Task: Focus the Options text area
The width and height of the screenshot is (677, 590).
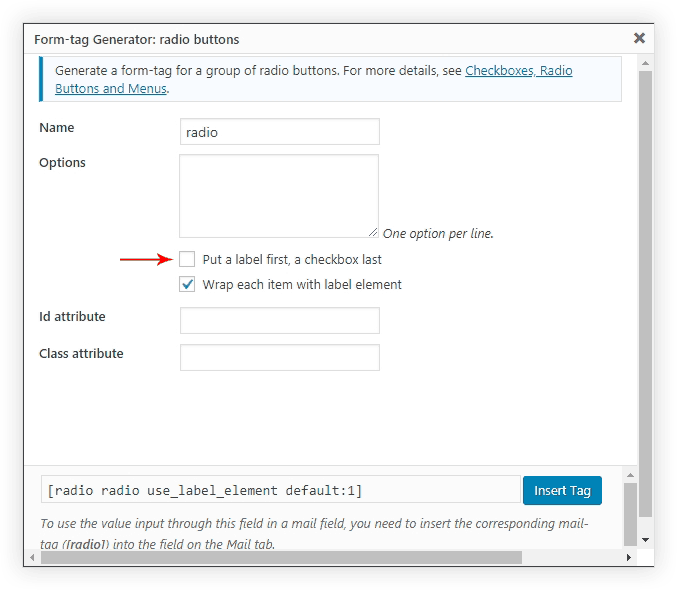Action: (279, 195)
